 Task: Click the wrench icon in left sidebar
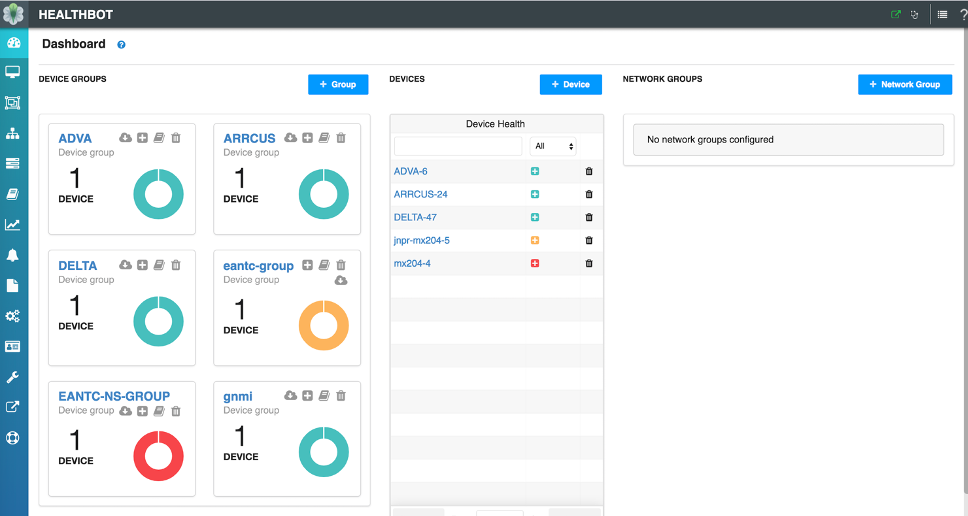coord(13,377)
